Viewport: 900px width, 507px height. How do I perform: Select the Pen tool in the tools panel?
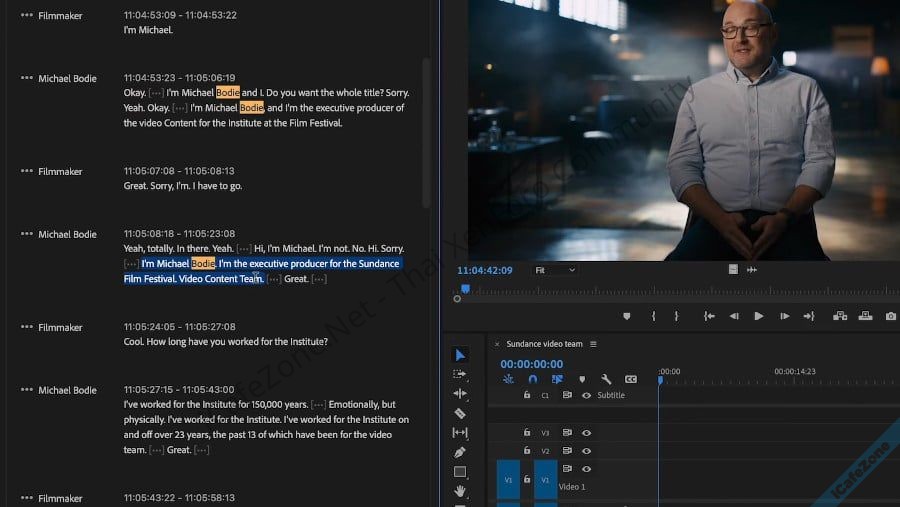point(460,452)
